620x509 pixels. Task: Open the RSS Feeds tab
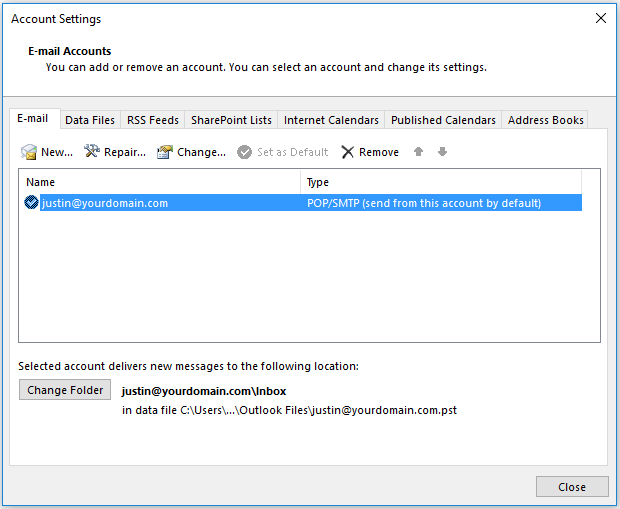pos(153,120)
